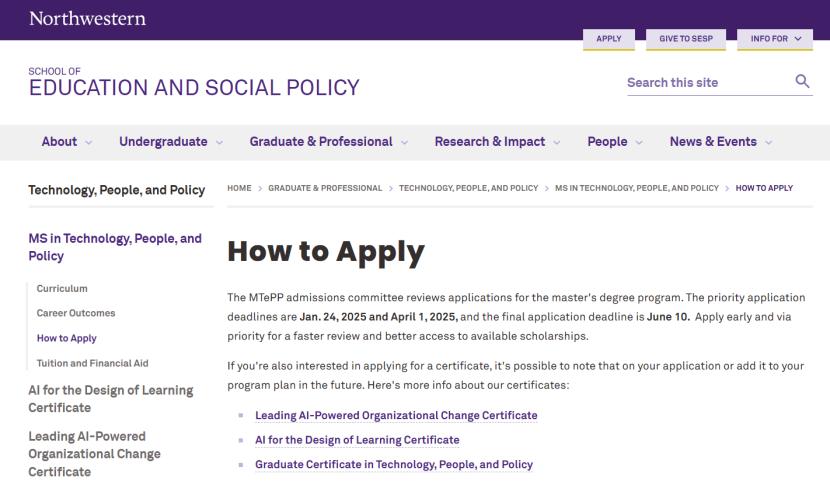
Task: Follow Leading AI-Powered Organizational Change Certificate bullet link
Action: point(396,415)
